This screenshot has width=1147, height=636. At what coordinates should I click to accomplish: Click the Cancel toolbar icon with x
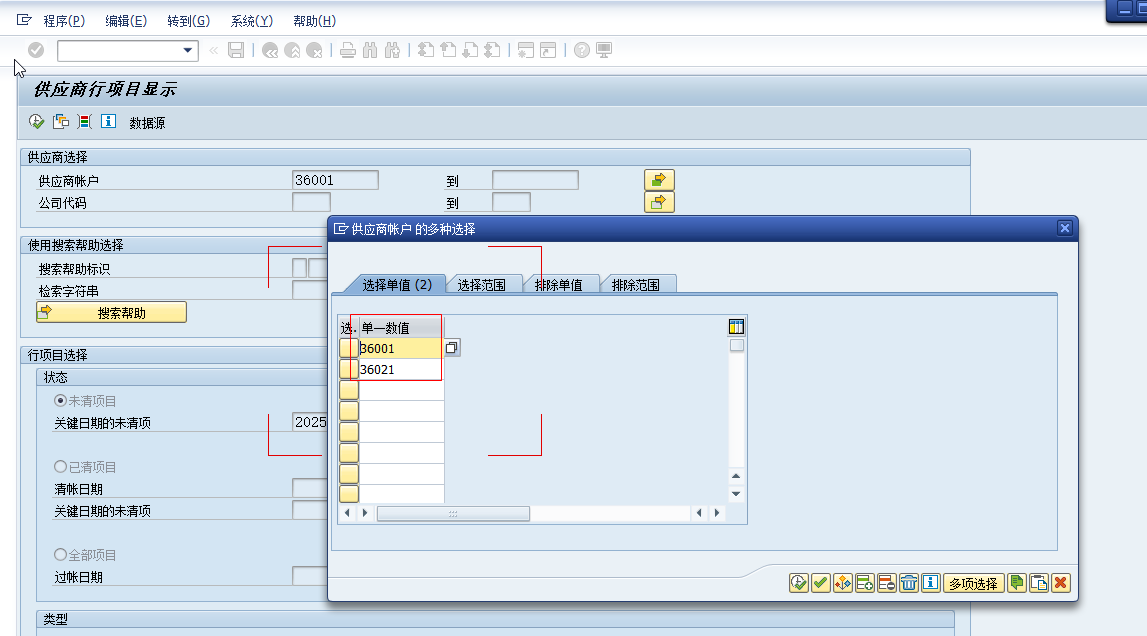(x=314, y=50)
